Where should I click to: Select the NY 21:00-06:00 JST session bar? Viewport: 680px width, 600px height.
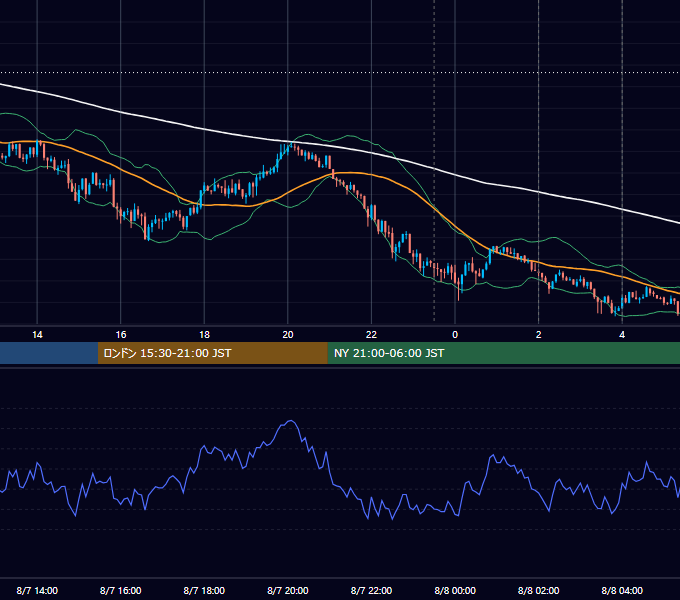tap(503, 353)
